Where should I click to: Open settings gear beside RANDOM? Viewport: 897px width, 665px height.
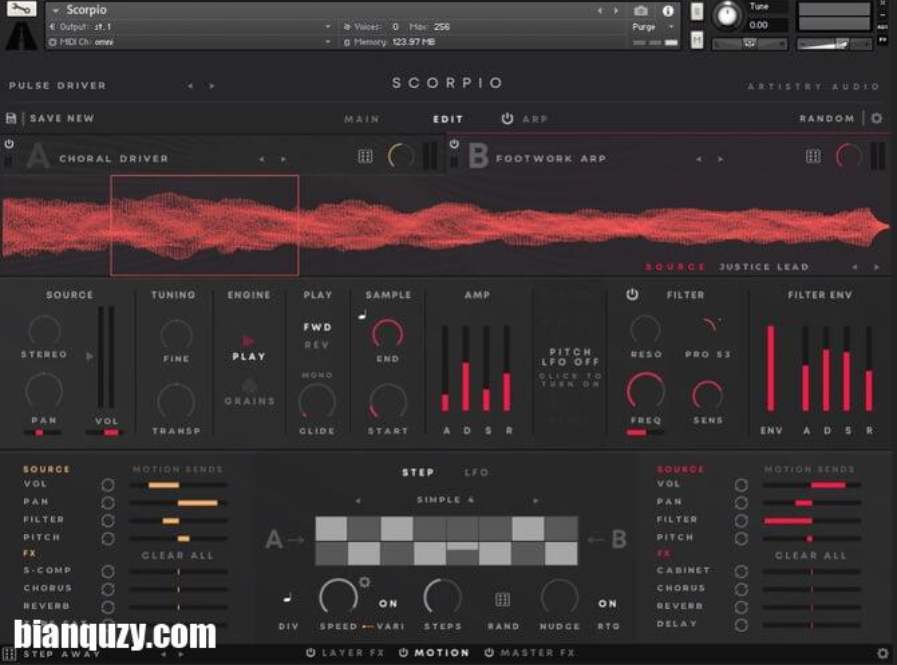pyautogui.click(x=876, y=118)
